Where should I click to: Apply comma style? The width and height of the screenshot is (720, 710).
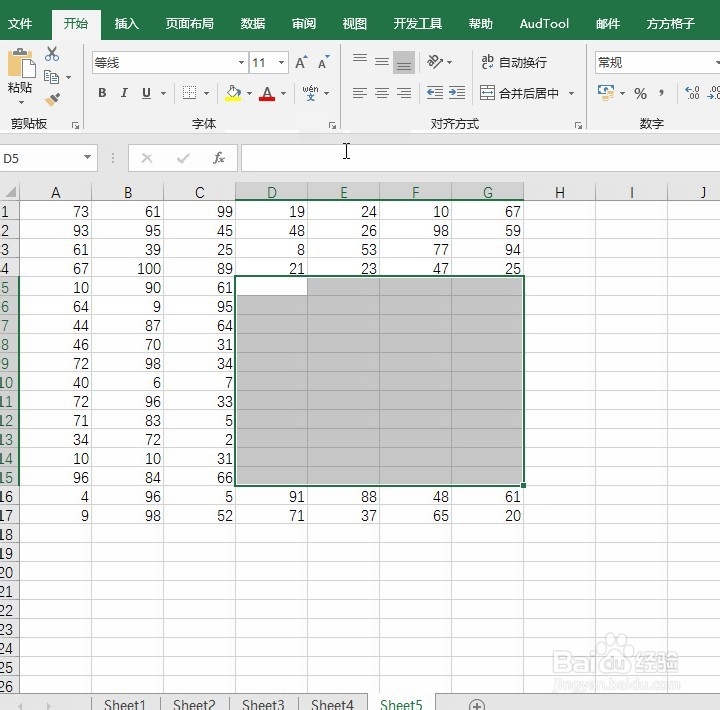[x=661, y=93]
